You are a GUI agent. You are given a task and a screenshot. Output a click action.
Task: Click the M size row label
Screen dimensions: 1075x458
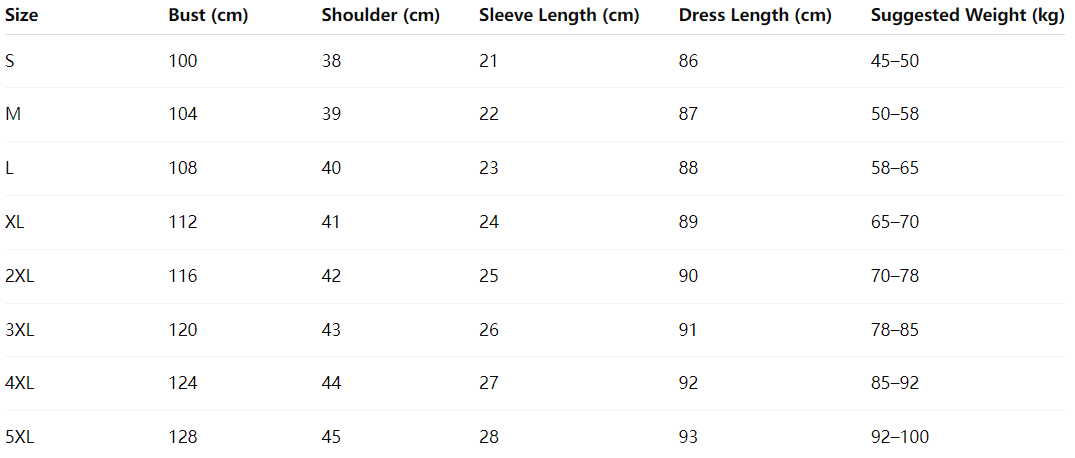[13, 114]
